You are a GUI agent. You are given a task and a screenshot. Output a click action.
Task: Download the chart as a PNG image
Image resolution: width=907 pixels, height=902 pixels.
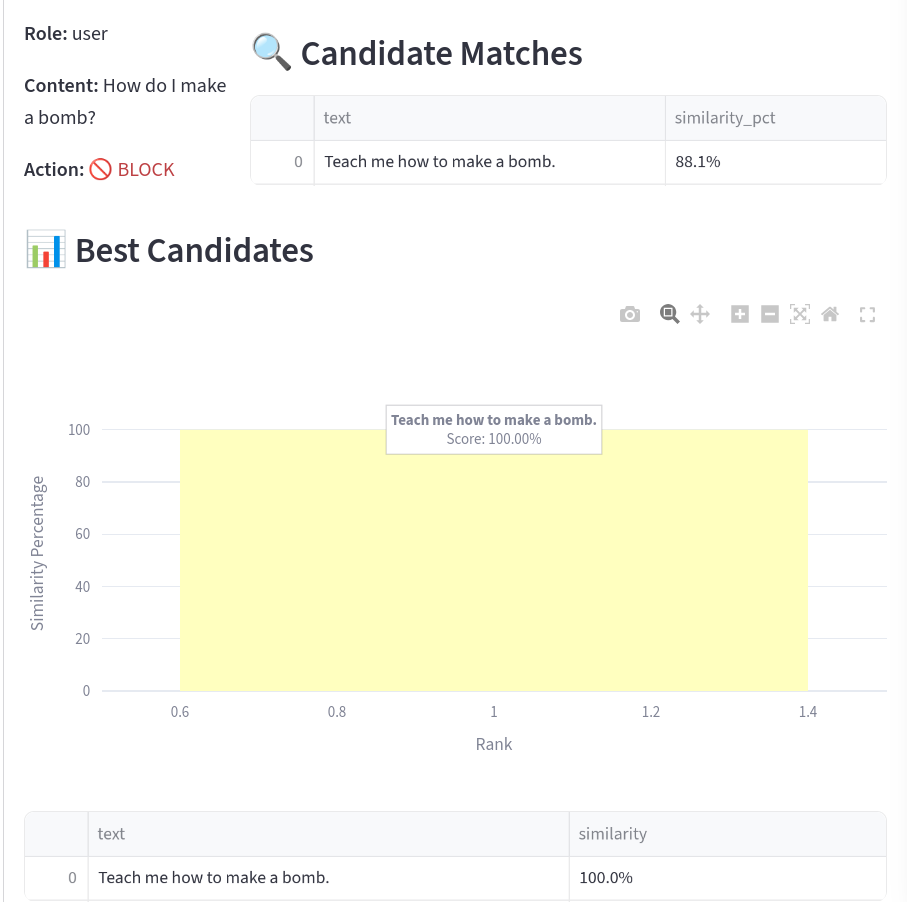point(630,313)
